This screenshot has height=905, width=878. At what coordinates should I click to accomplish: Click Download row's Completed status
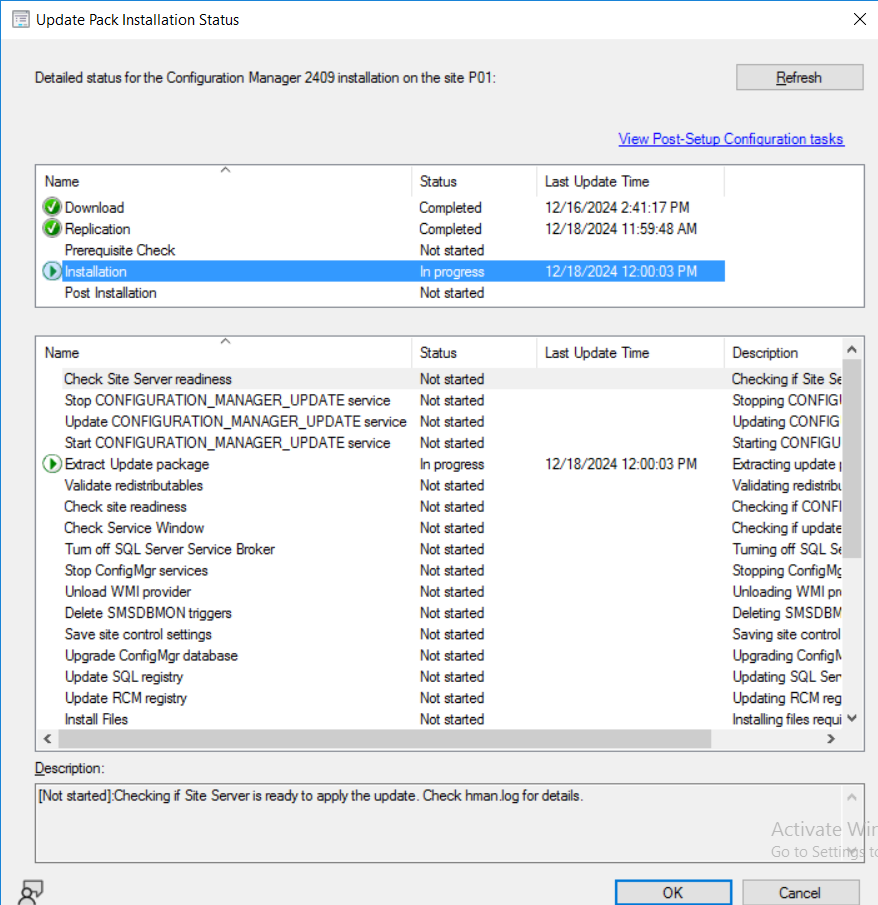coord(450,207)
